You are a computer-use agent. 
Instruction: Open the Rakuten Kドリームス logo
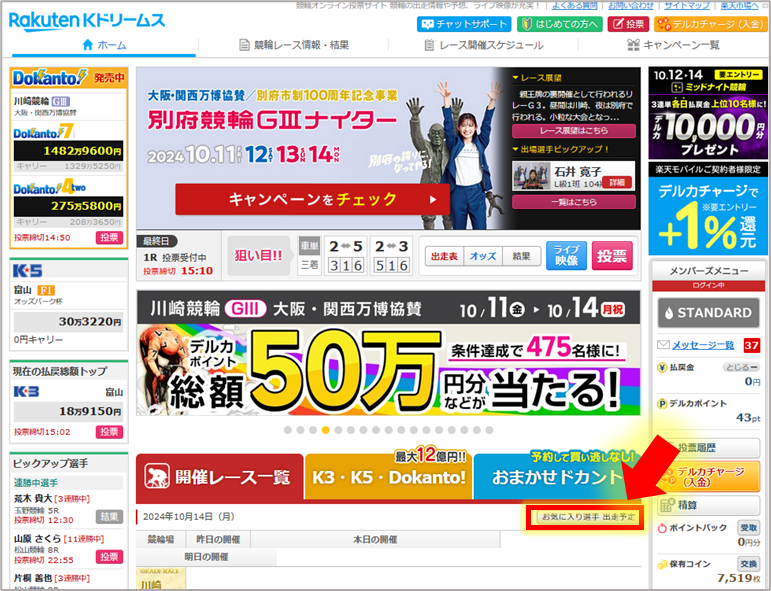click(x=87, y=21)
